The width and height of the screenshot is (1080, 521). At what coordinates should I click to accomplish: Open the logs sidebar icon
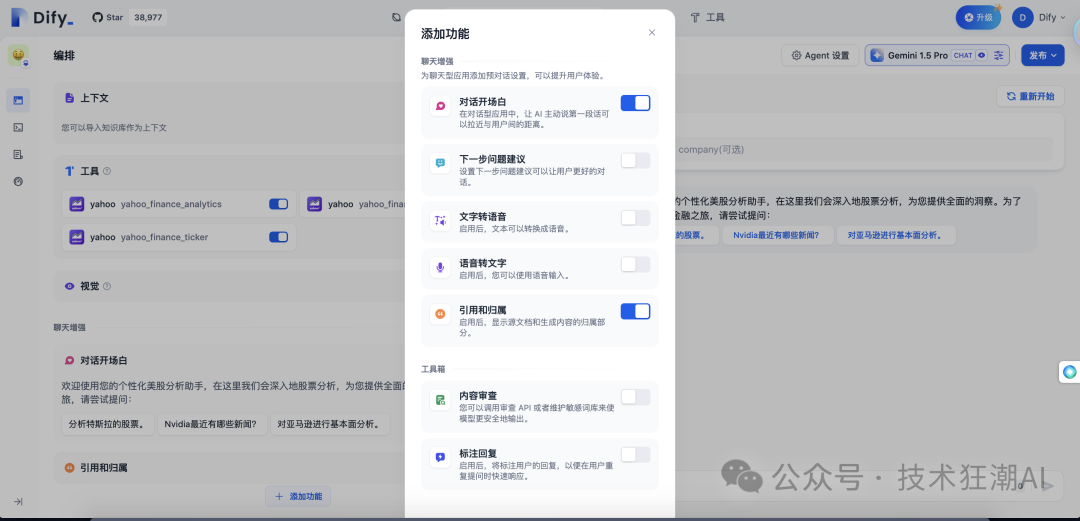coord(18,154)
